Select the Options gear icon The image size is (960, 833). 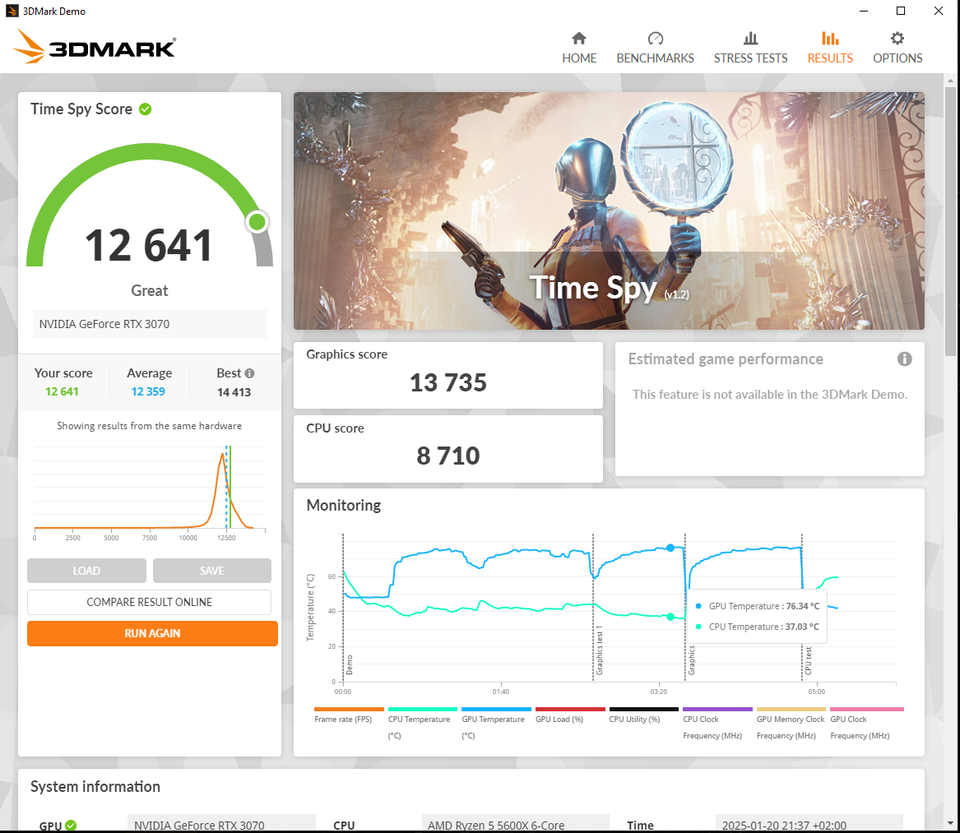tap(897, 39)
